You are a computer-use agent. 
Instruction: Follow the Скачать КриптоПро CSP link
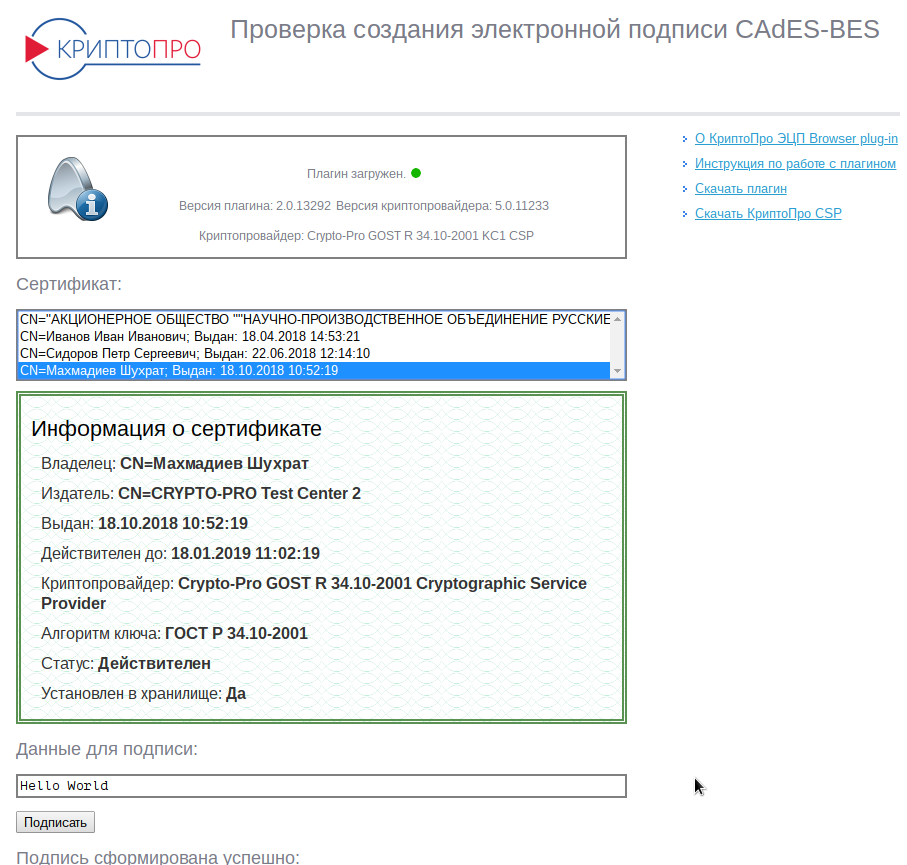[x=768, y=214]
